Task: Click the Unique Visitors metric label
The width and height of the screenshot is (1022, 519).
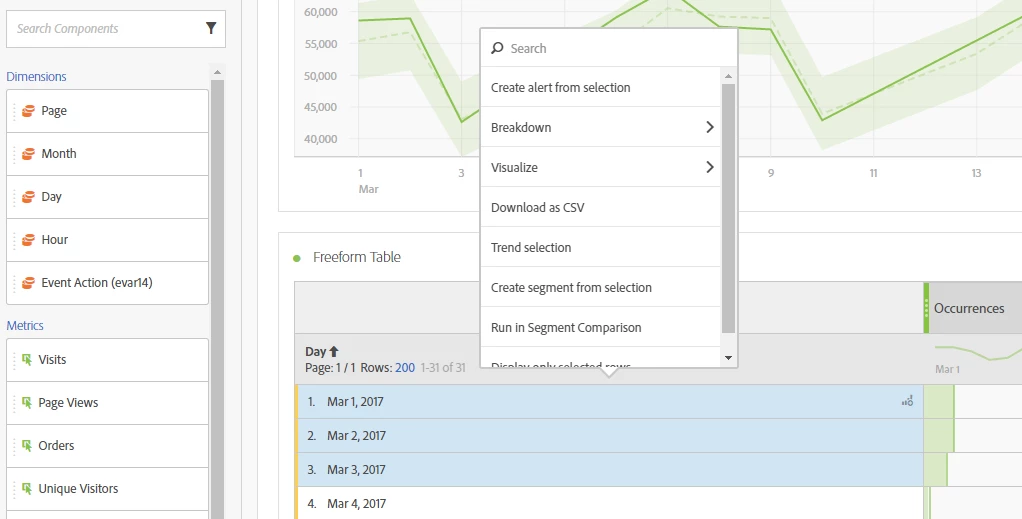Action: coord(78,488)
